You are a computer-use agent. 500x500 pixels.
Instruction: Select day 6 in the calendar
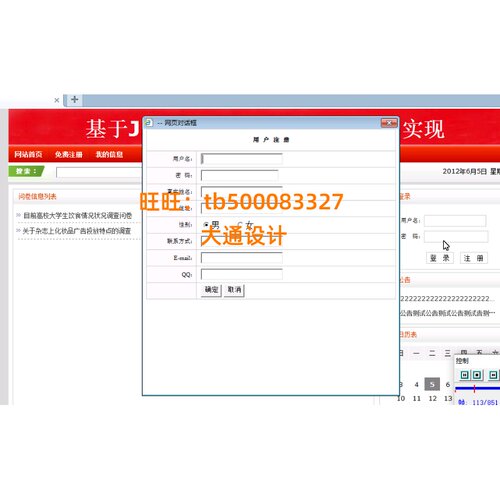448,384
